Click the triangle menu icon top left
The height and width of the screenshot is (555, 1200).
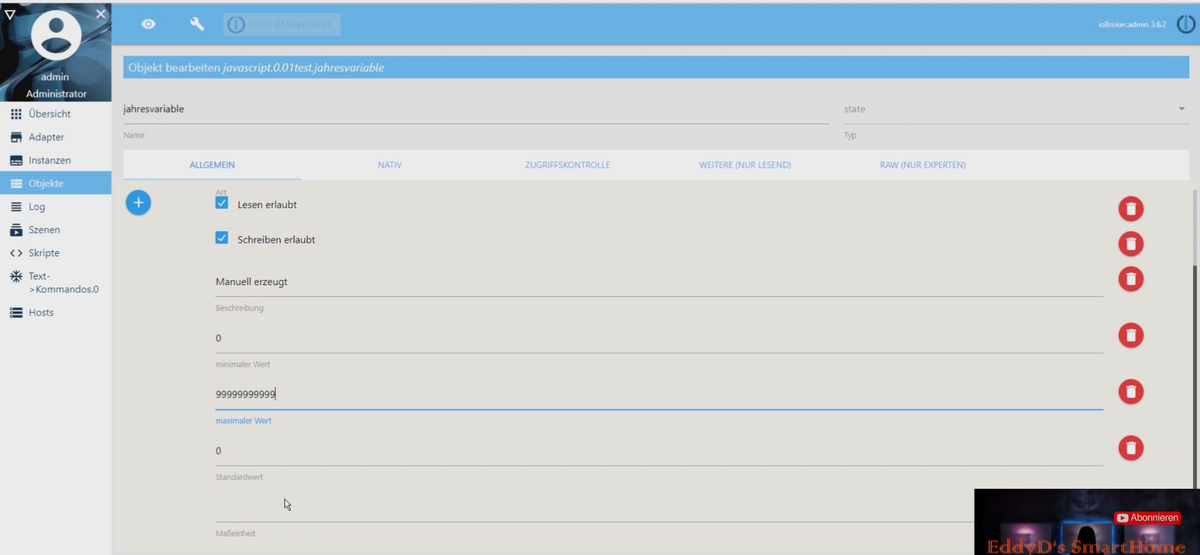click(x=10, y=13)
